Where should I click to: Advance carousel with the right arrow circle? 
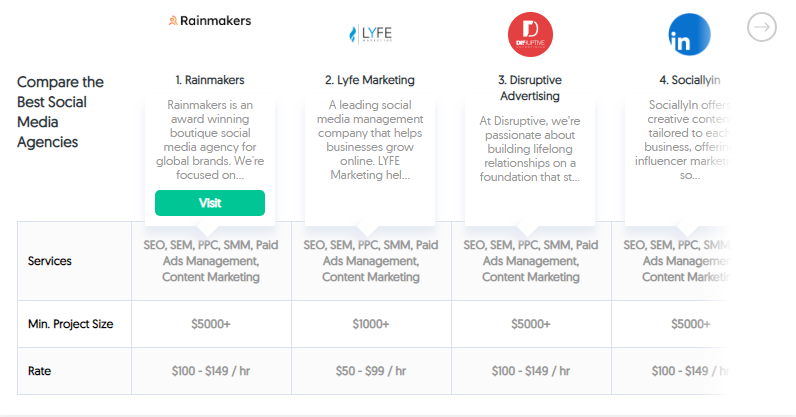point(761,27)
